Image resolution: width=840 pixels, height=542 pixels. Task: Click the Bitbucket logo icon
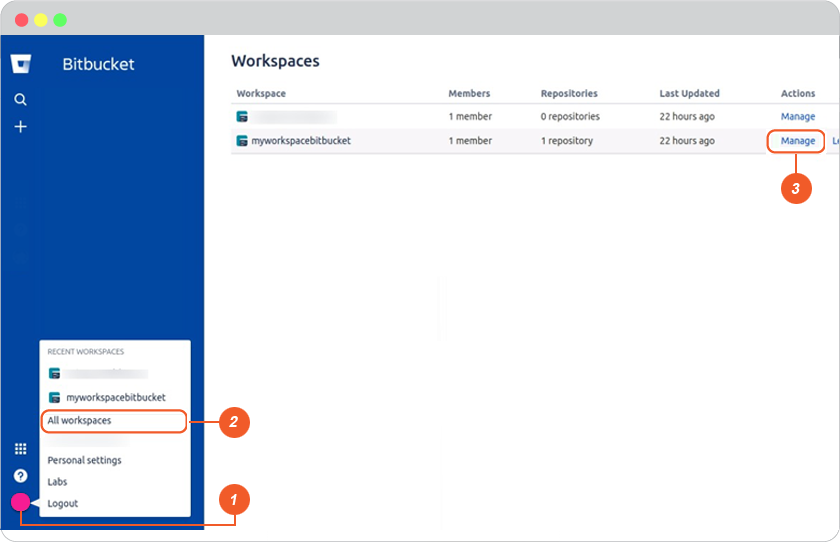coord(21,64)
